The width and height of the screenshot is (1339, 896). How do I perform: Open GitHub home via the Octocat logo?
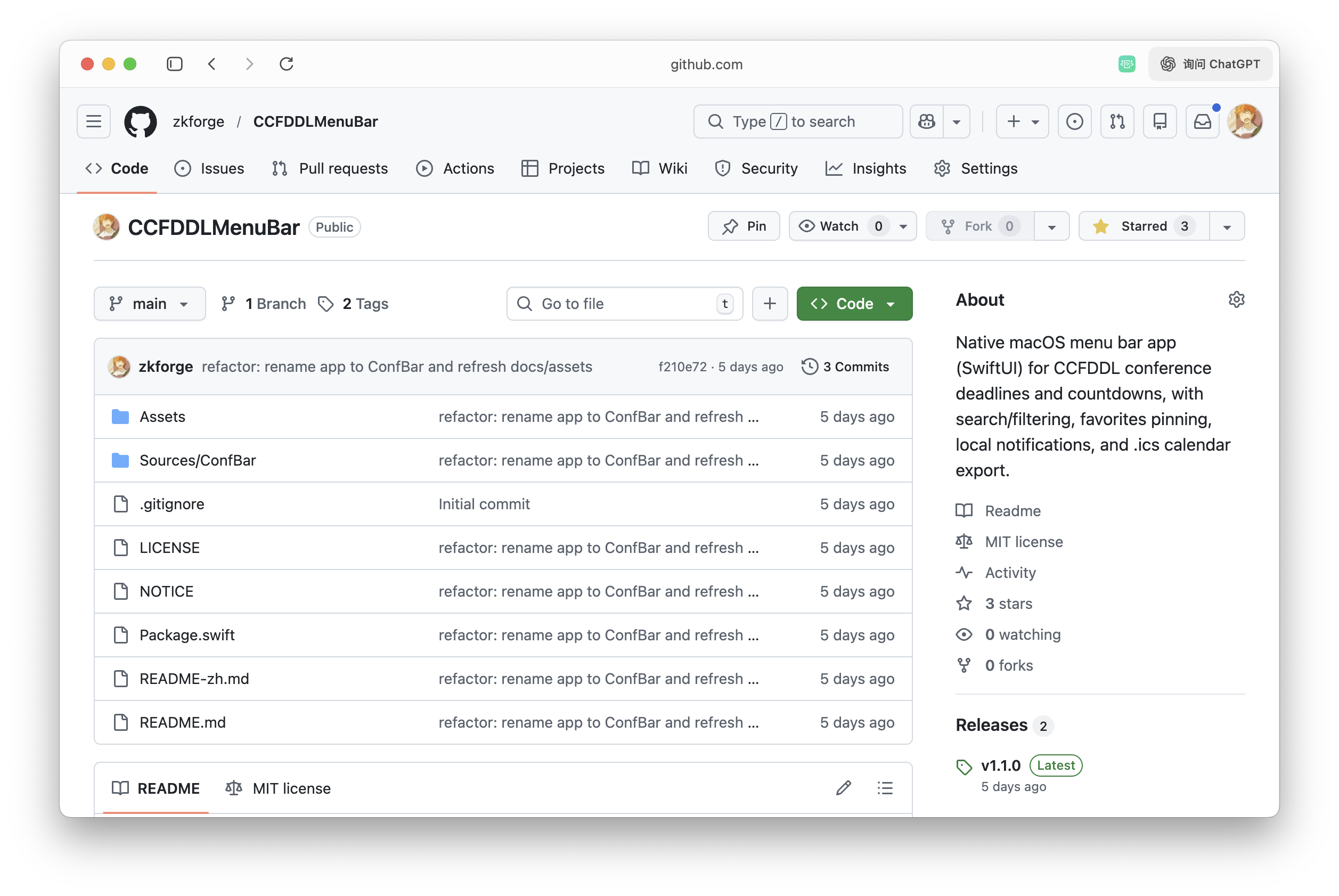click(140, 121)
